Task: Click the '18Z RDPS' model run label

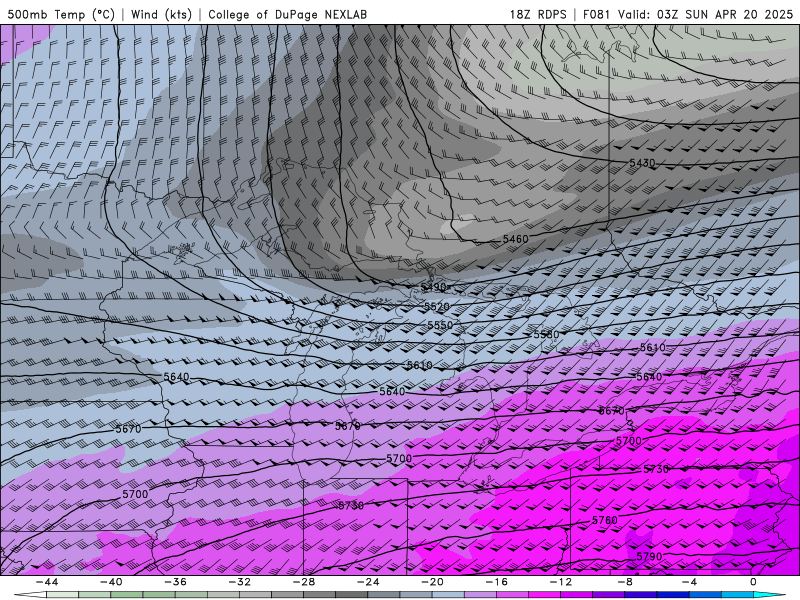Action: (x=538, y=14)
